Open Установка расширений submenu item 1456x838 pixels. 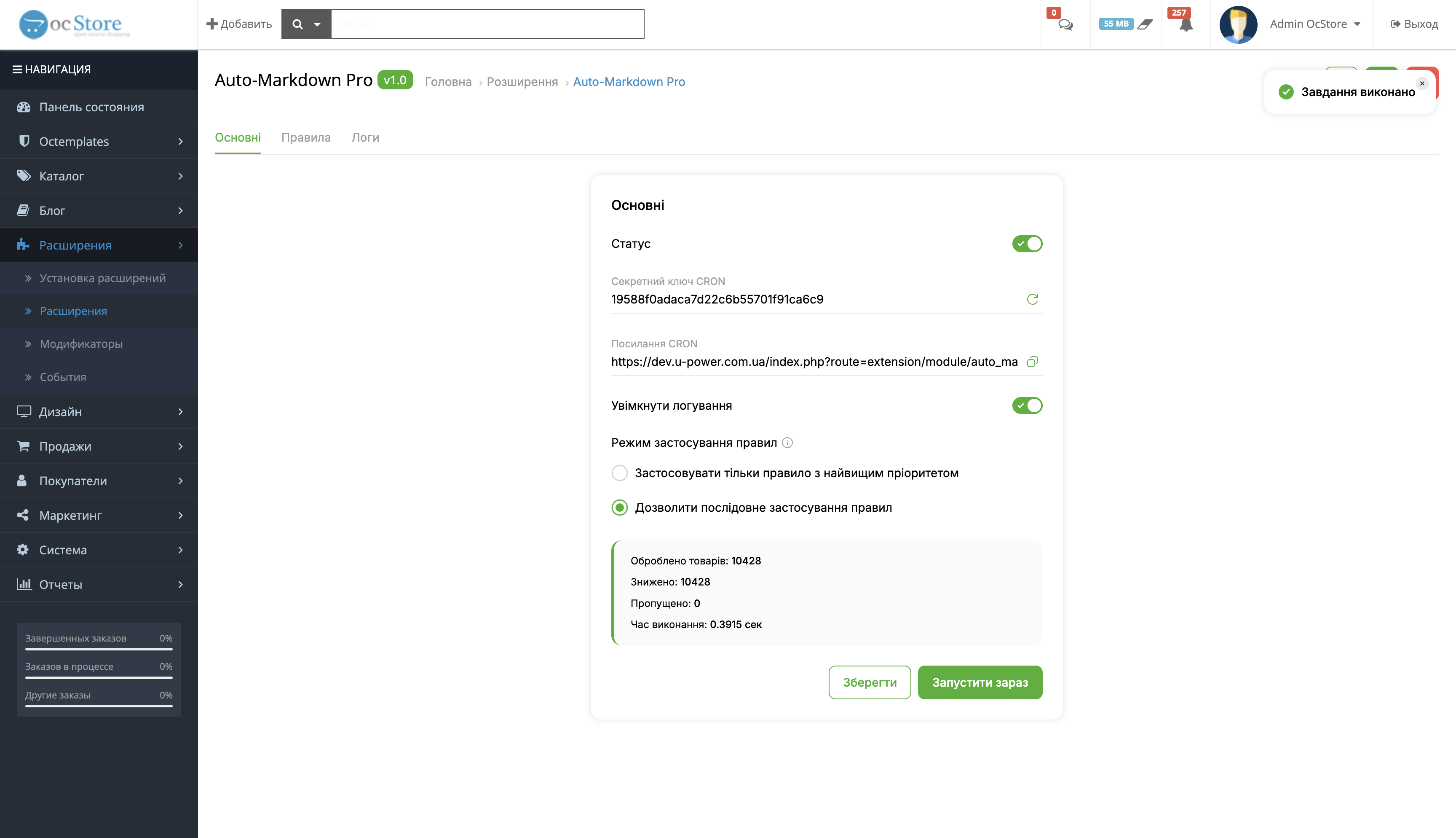[x=99, y=278]
